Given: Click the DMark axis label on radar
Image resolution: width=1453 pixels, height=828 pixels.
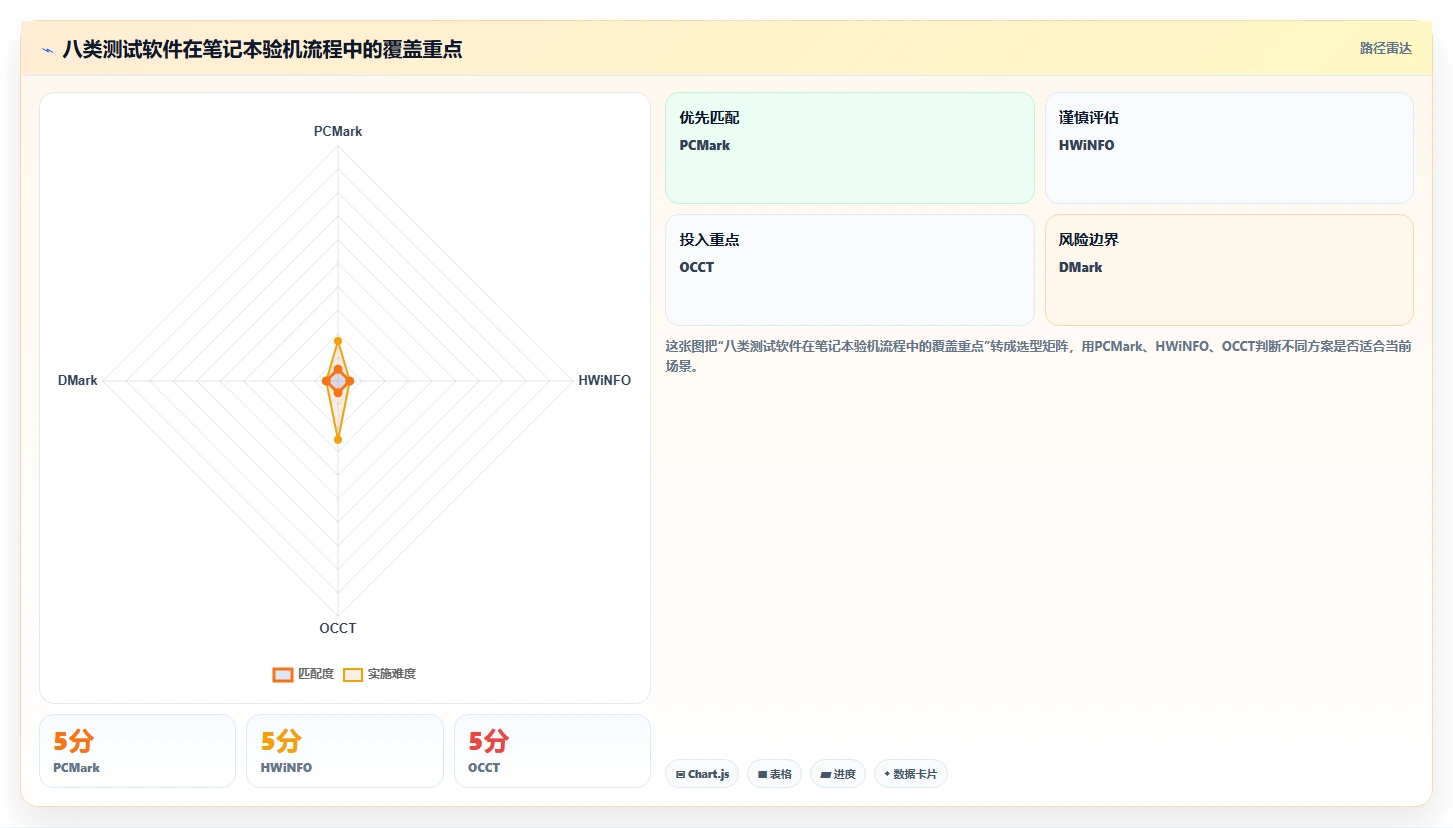Looking at the screenshot, I should (x=78, y=380).
